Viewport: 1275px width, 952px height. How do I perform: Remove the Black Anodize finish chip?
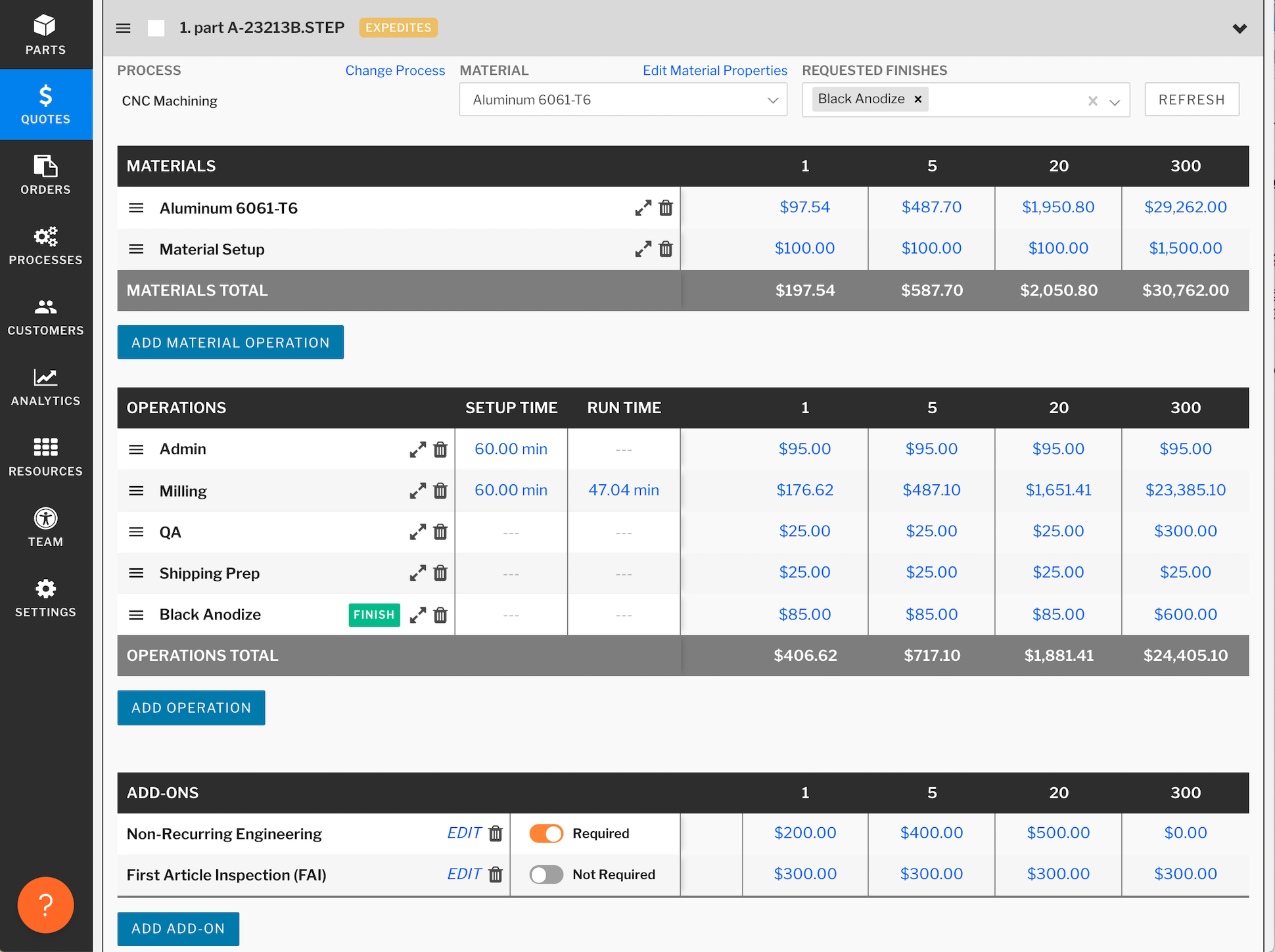917,99
